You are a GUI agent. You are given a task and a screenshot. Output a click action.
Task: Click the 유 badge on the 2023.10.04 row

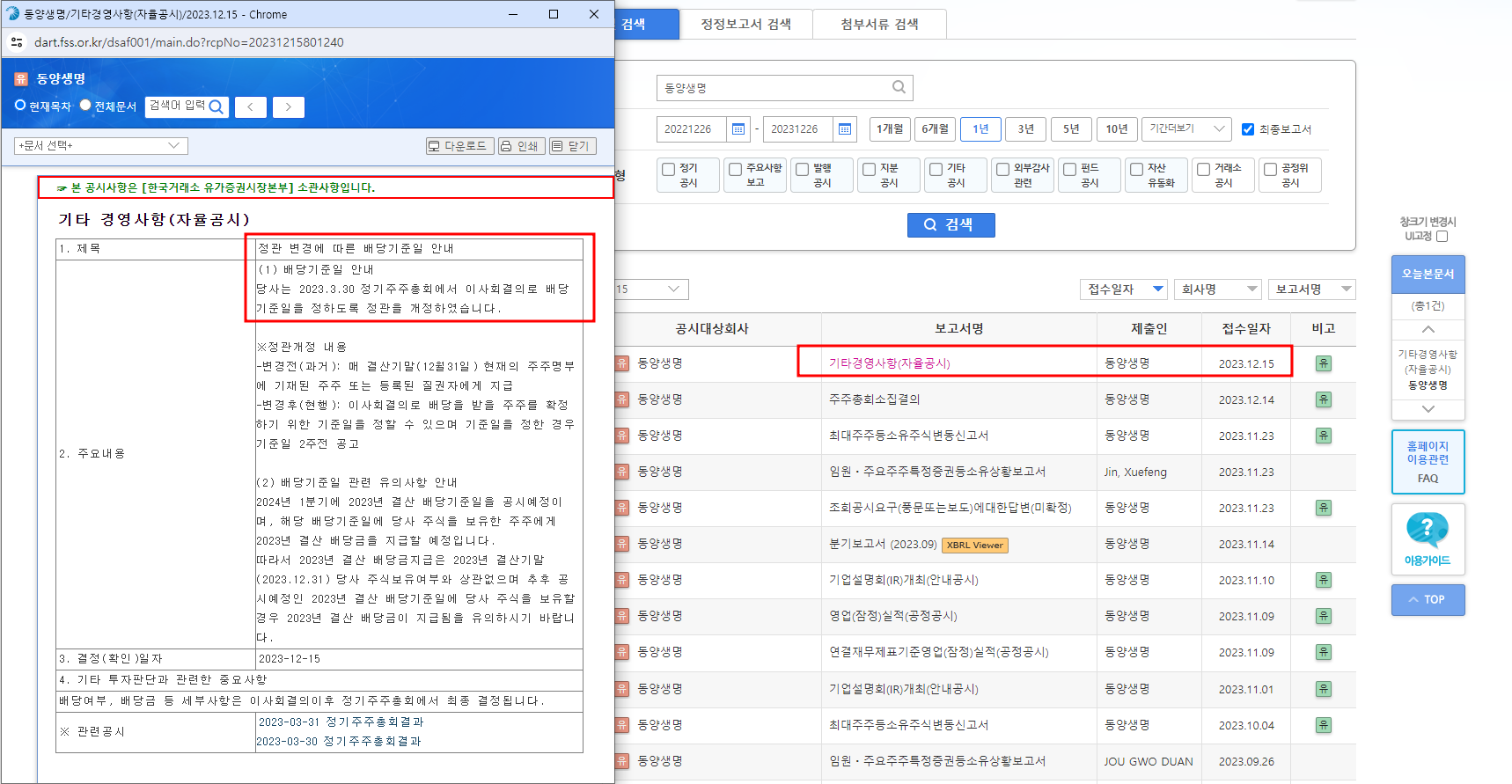(x=1323, y=725)
